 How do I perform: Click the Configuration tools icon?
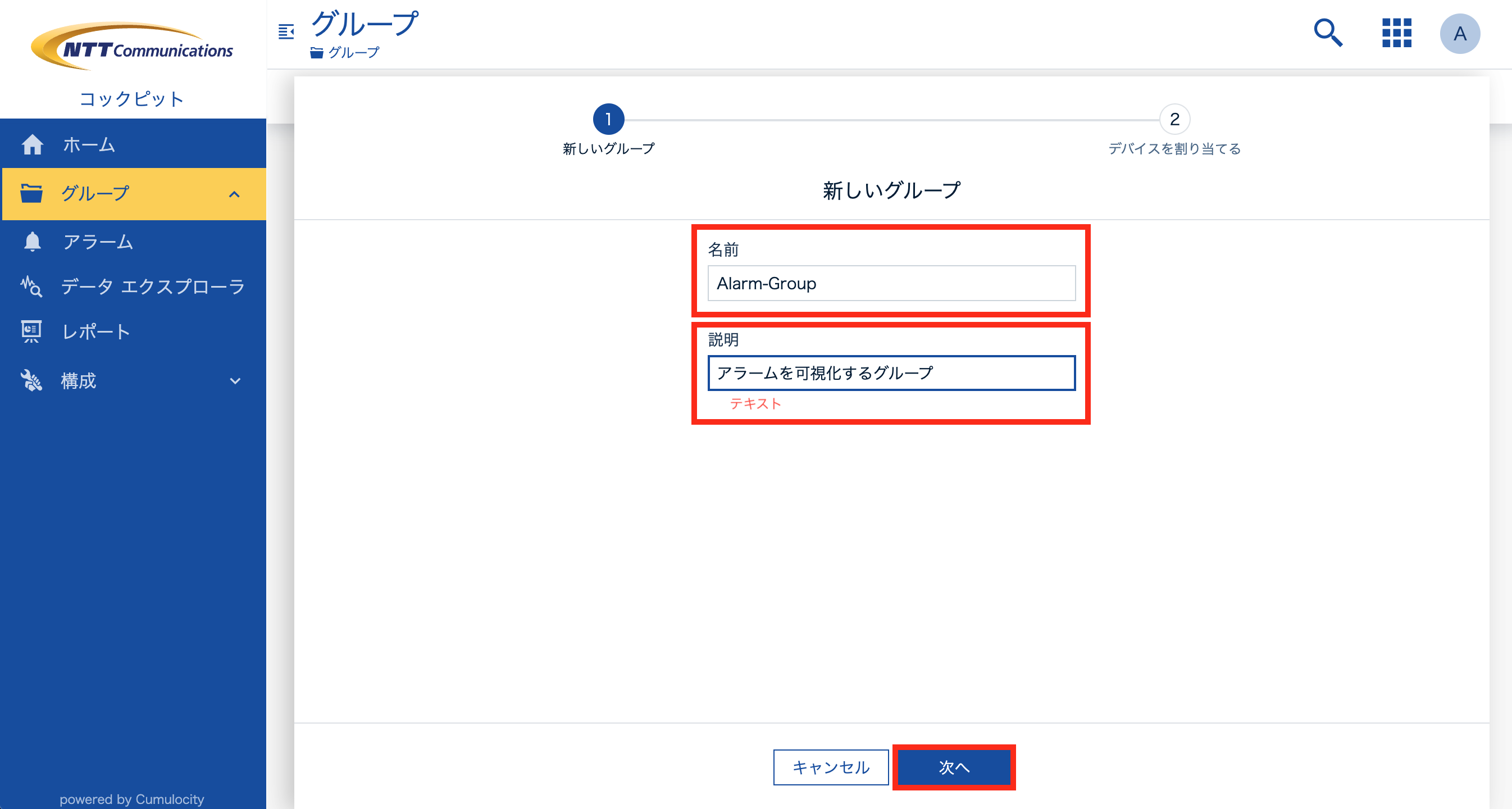click(31, 380)
